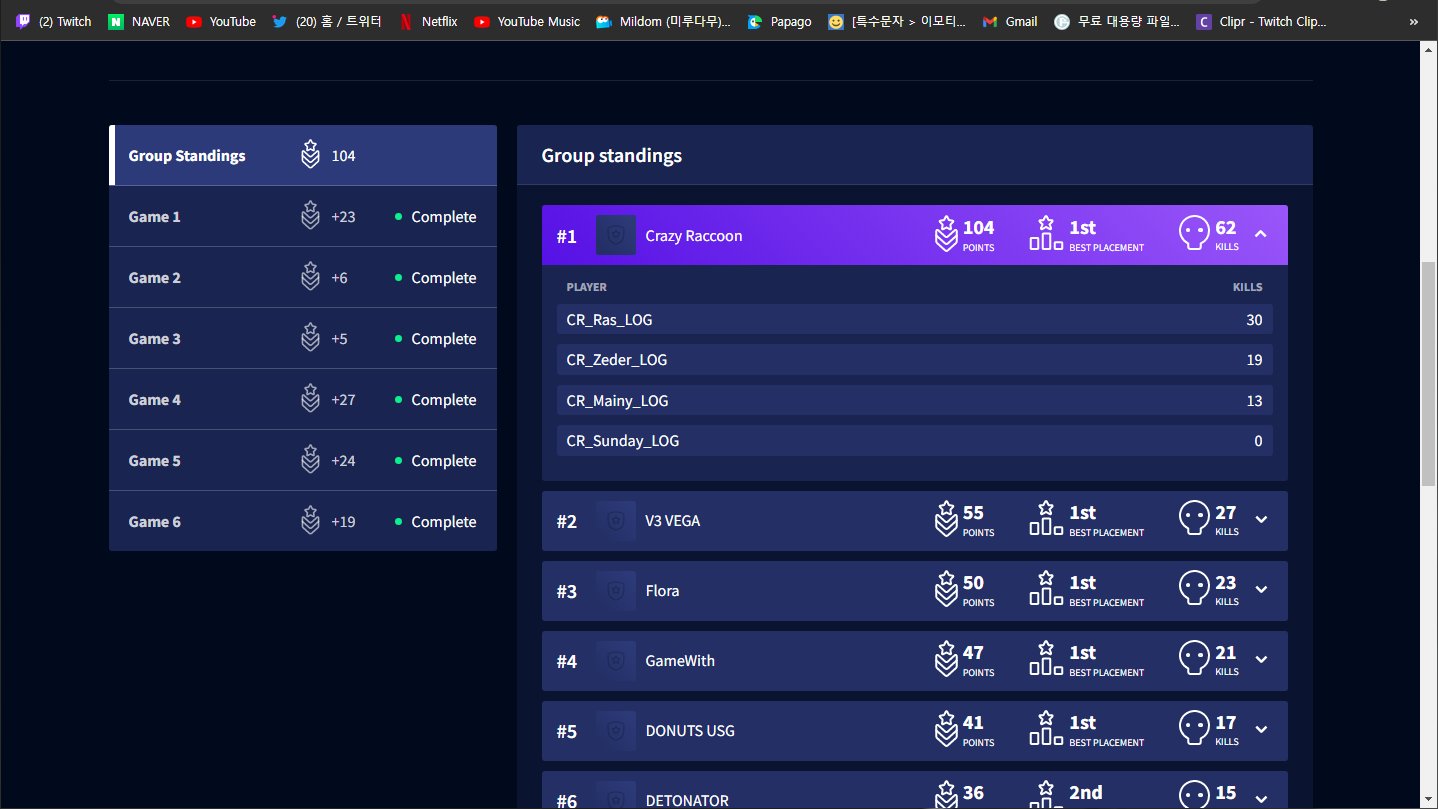Screen dimensions: 1438x809
Task: Click the podium icon for DONUTS USG
Action: [x=1046, y=728]
